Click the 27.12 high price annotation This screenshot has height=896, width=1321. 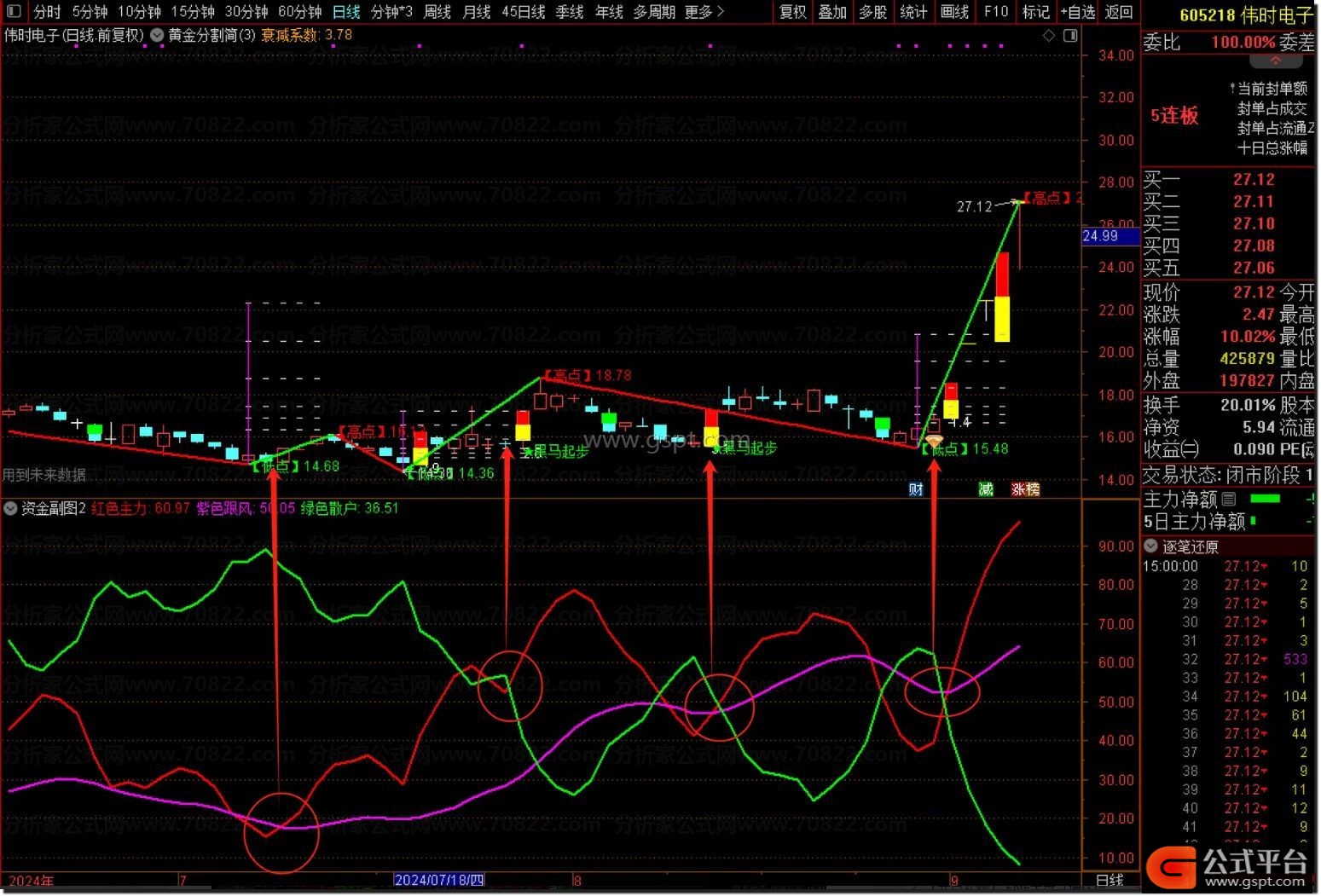tap(975, 206)
